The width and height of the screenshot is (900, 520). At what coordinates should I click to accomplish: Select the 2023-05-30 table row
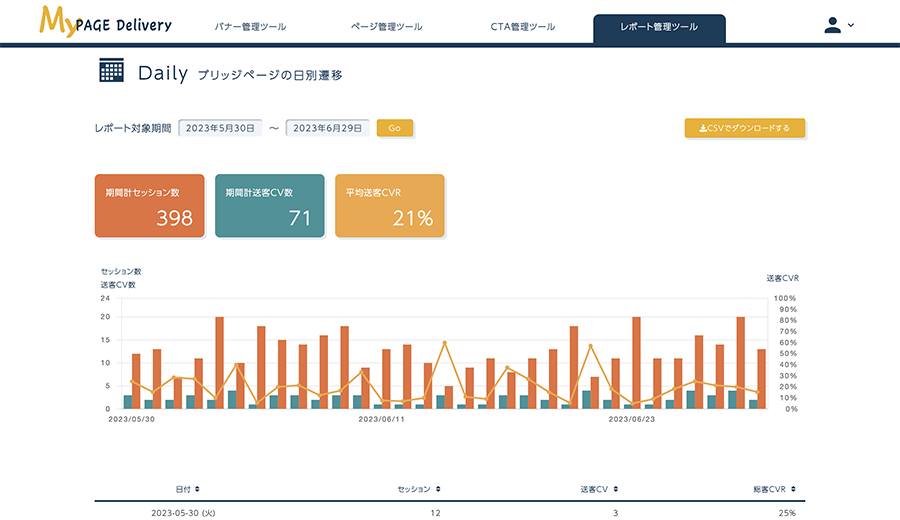(x=450, y=512)
